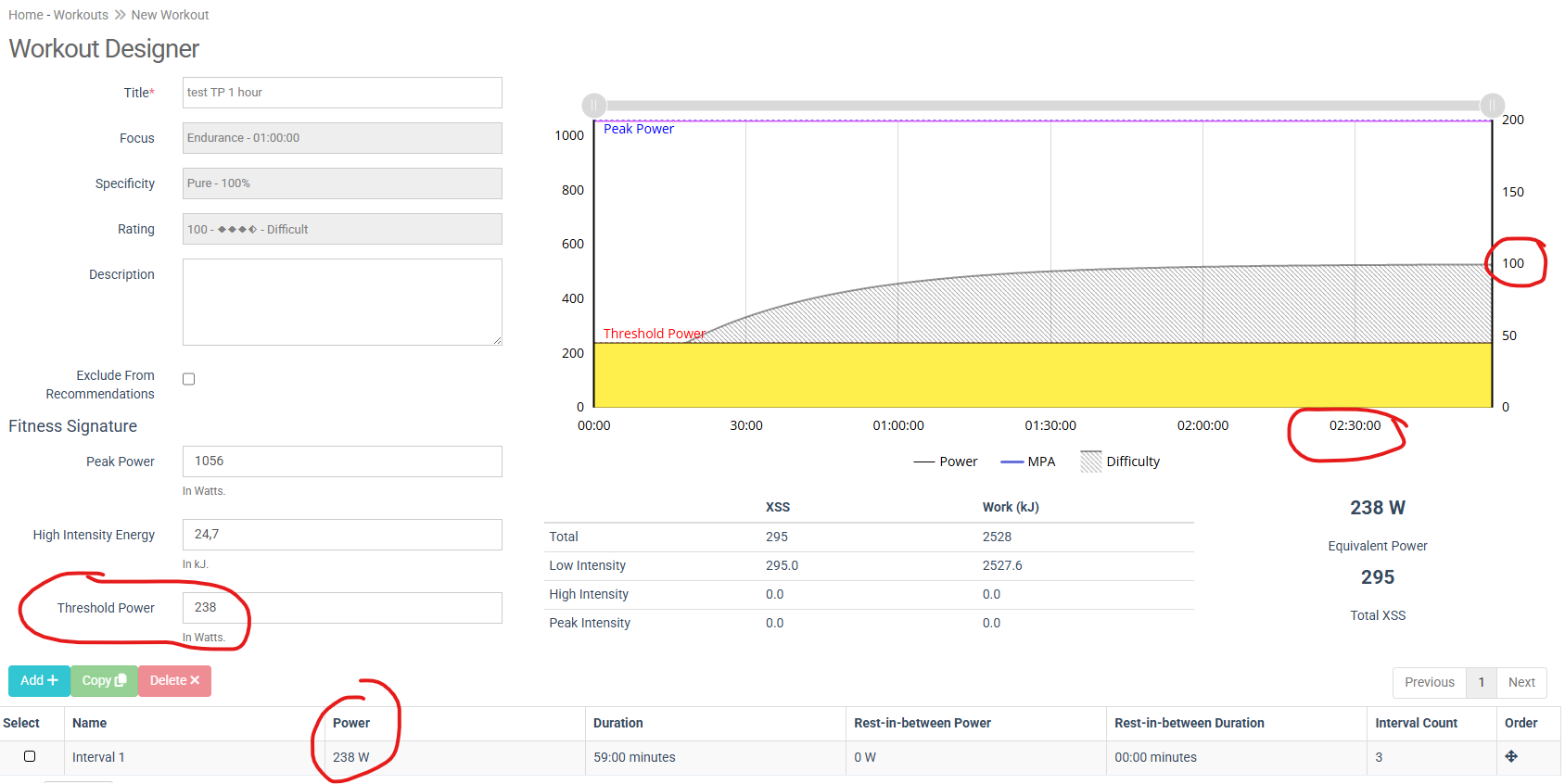1565x784 pixels.
Task: Click the left chart range slider handle
Action: (x=594, y=105)
